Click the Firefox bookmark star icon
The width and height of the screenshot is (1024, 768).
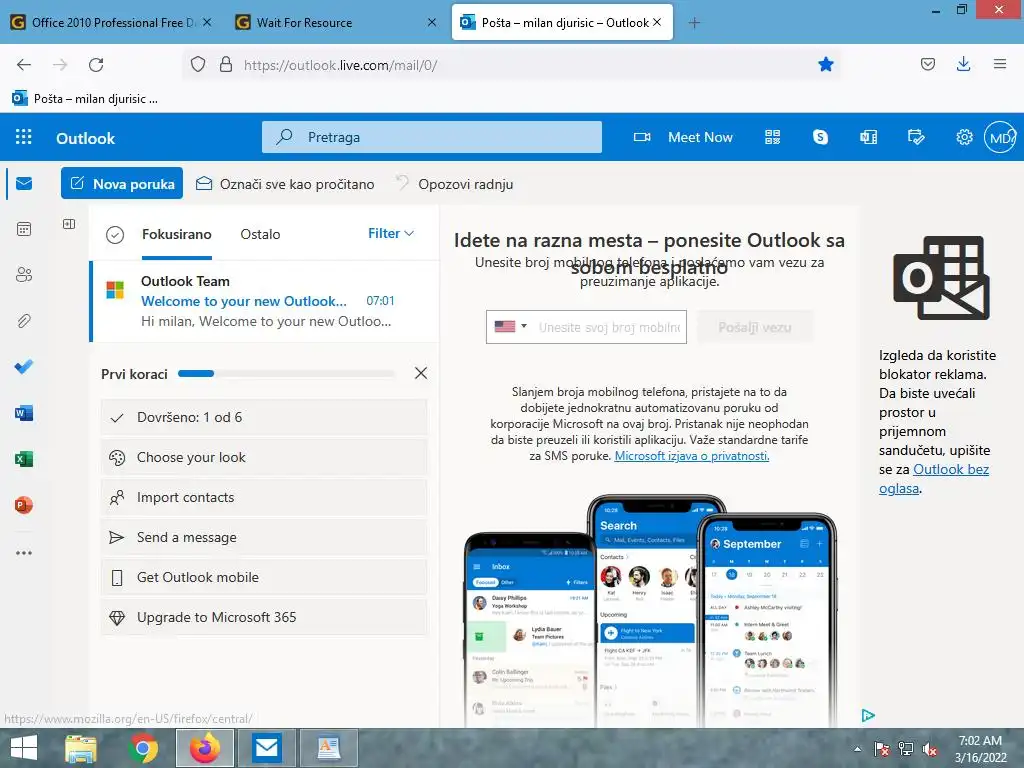[825, 64]
